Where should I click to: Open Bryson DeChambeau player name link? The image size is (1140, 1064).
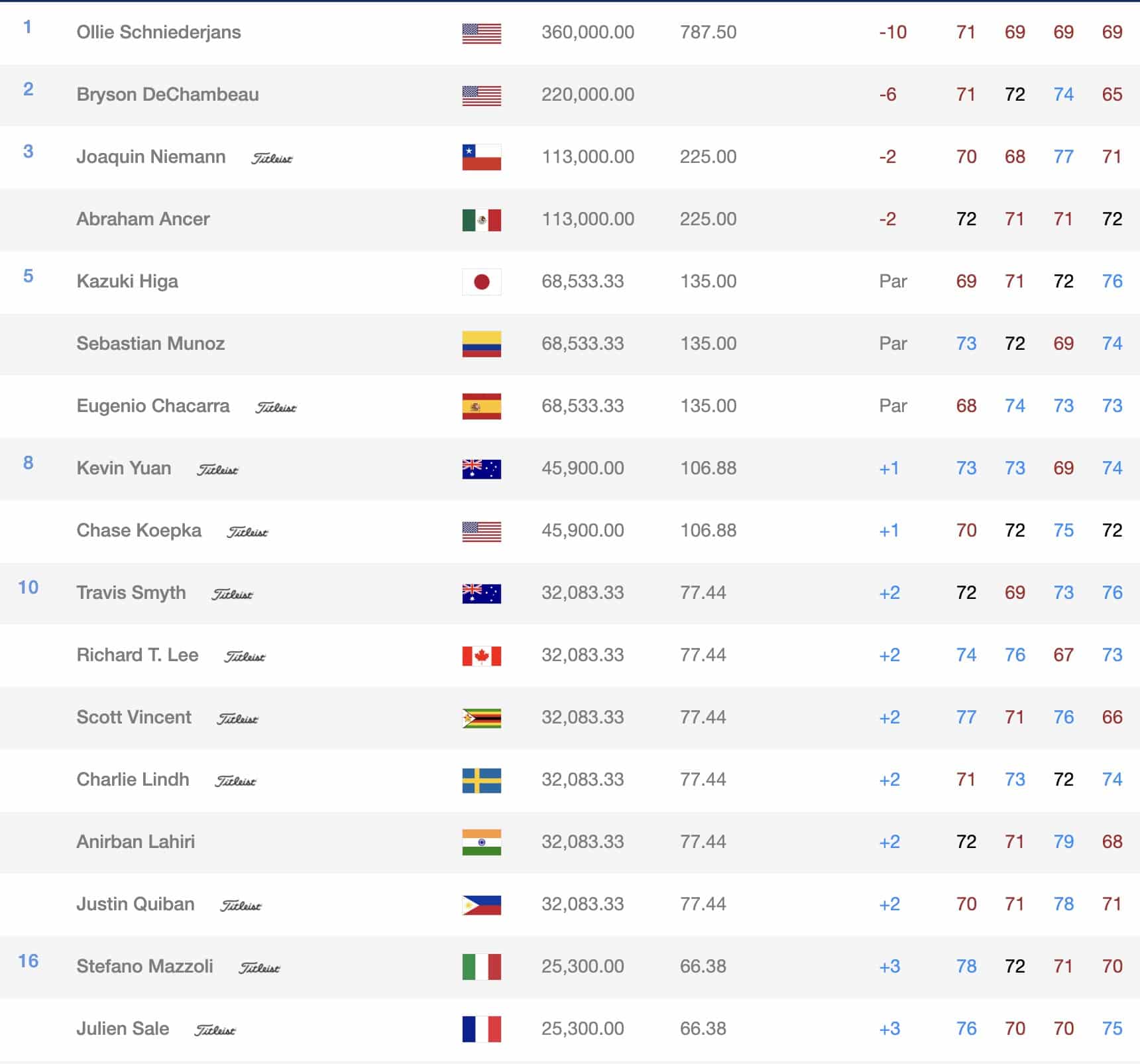(x=168, y=94)
